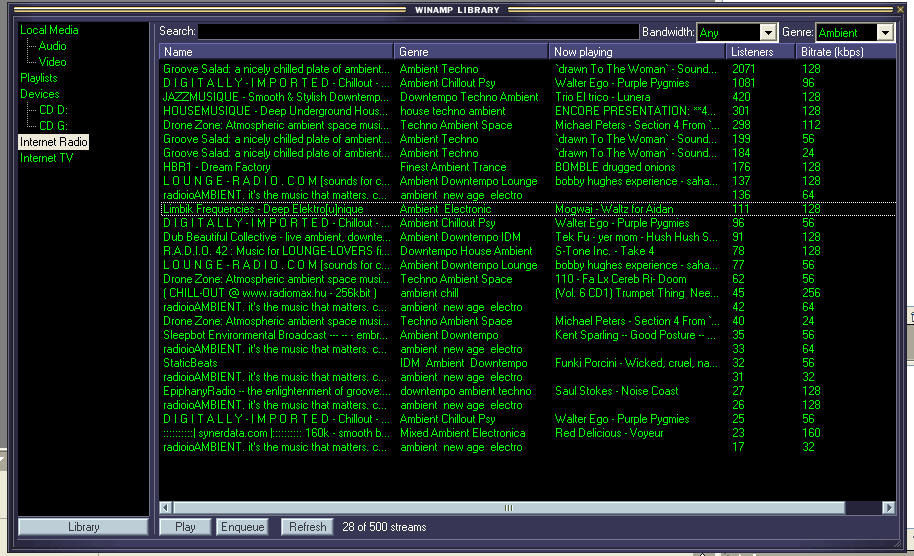The height and width of the screenshot is (556, 914).
Task: Select Local Media in the tree
Action: click(49, 30)
